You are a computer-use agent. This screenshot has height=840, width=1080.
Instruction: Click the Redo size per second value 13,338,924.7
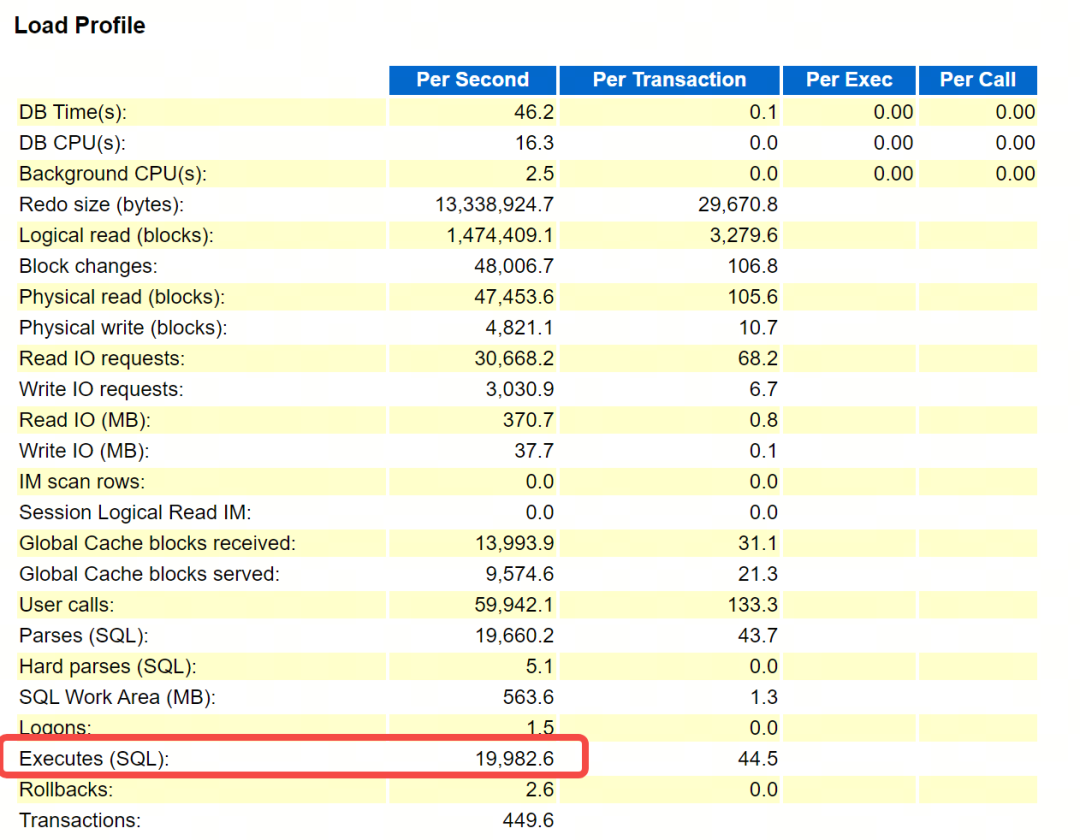(x=495, y=204)
